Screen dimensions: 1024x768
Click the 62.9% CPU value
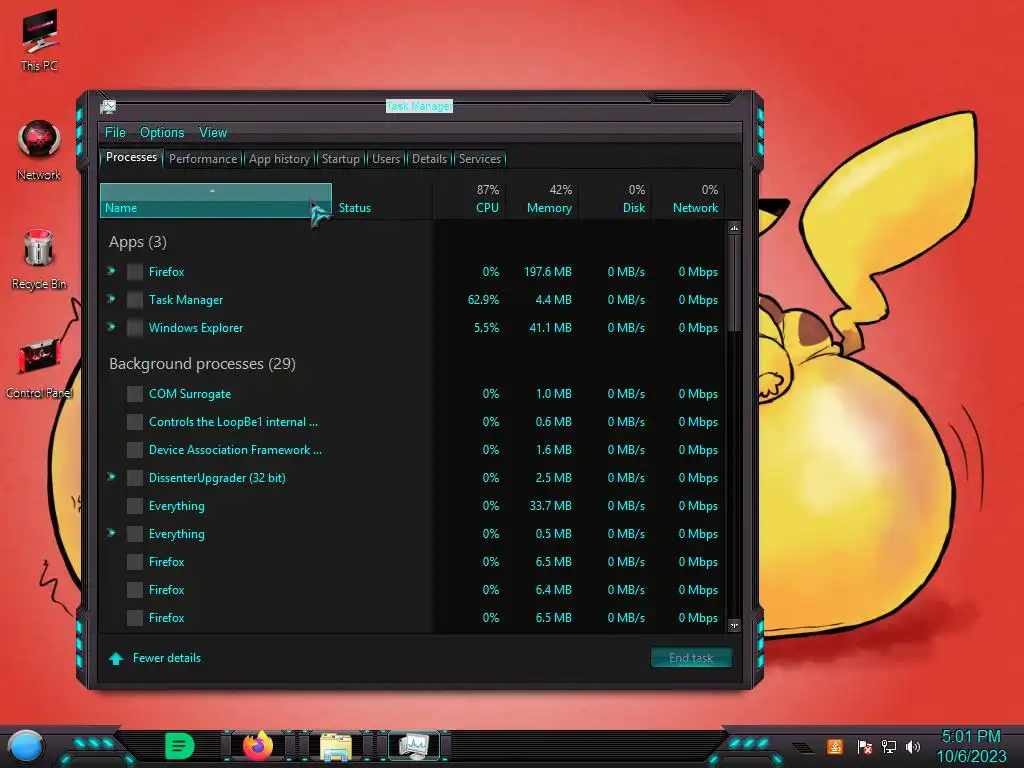(483, 300)
